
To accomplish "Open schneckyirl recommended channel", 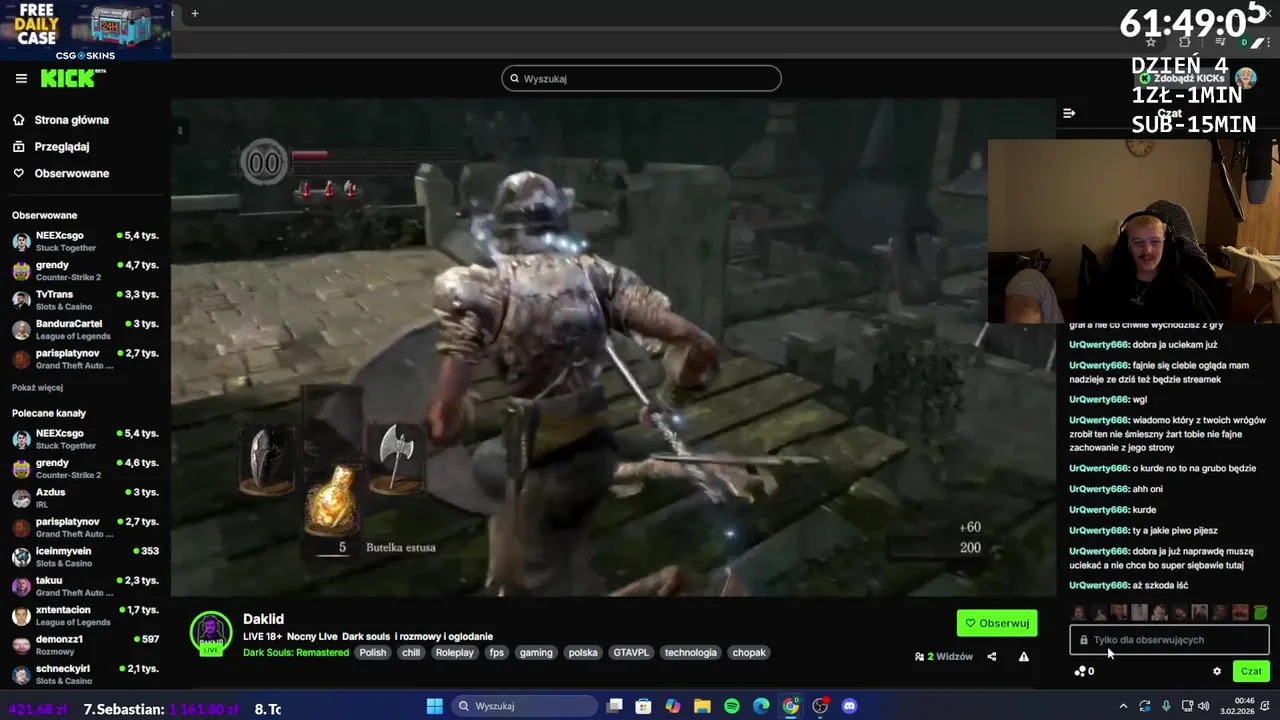I will tap(85, 674).
